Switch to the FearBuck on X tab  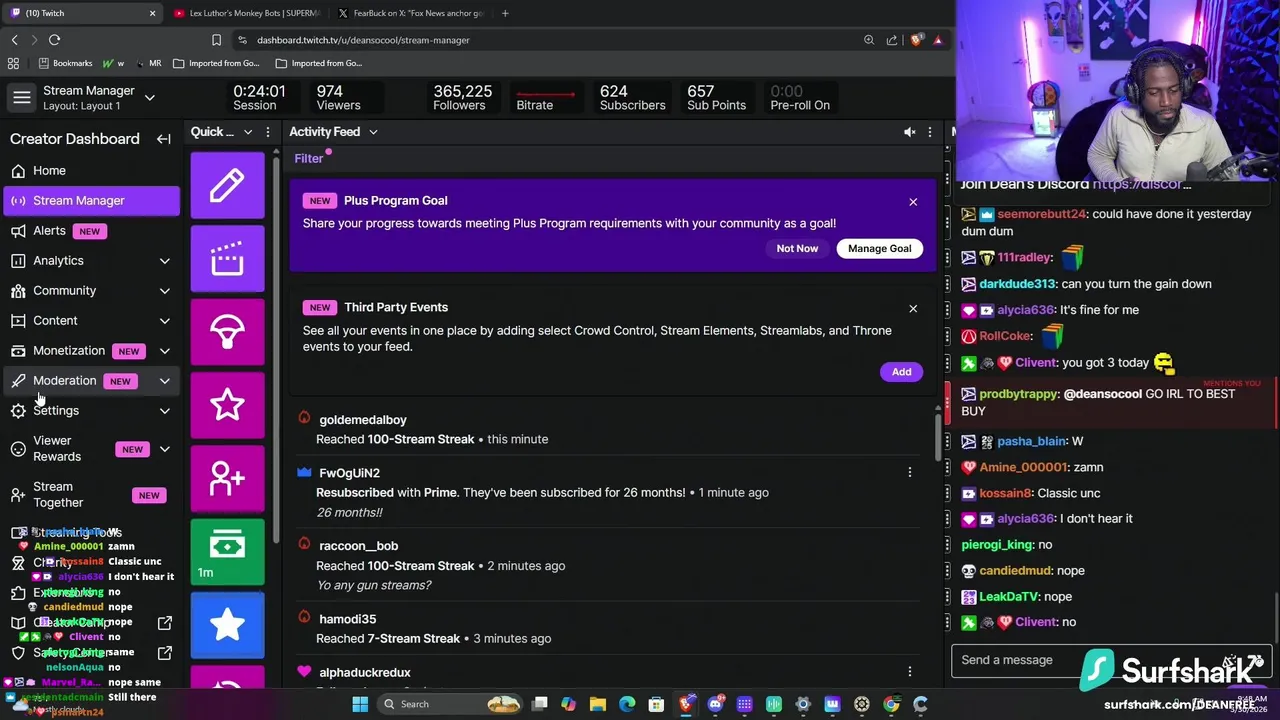[410, 13]
